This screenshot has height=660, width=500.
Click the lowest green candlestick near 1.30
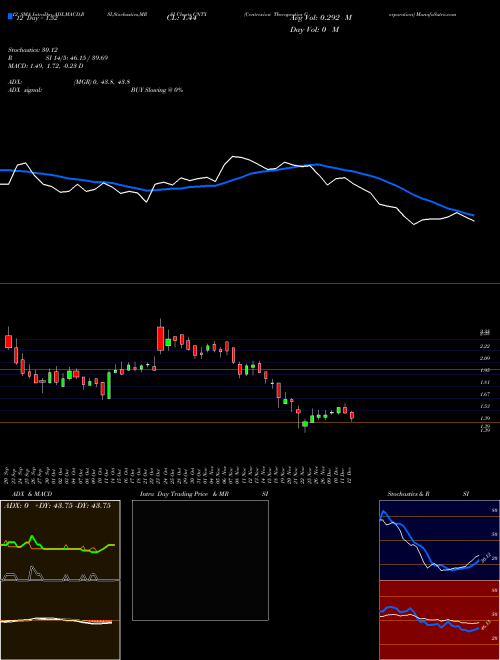[x=305, y=424]
